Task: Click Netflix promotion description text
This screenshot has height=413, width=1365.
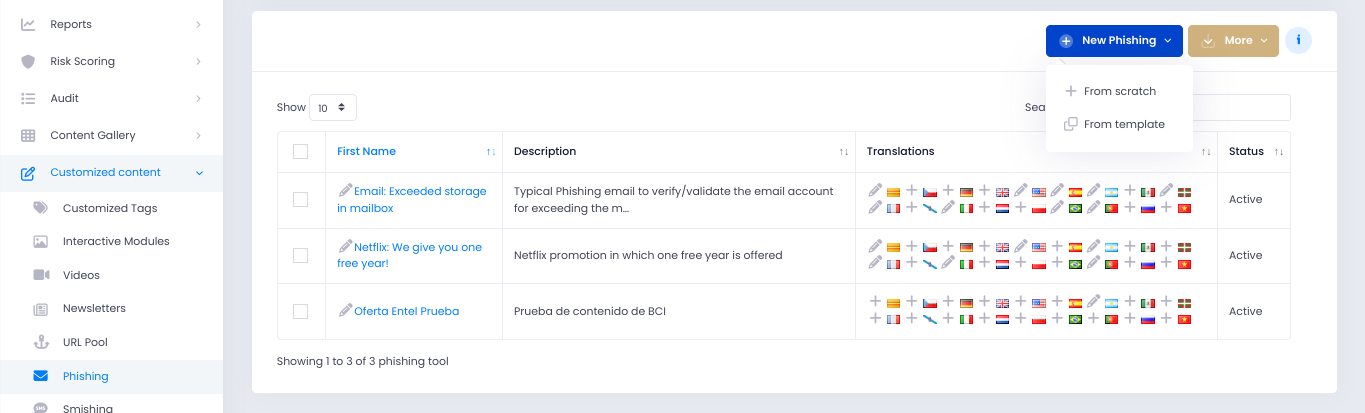Action: (648, 255)
